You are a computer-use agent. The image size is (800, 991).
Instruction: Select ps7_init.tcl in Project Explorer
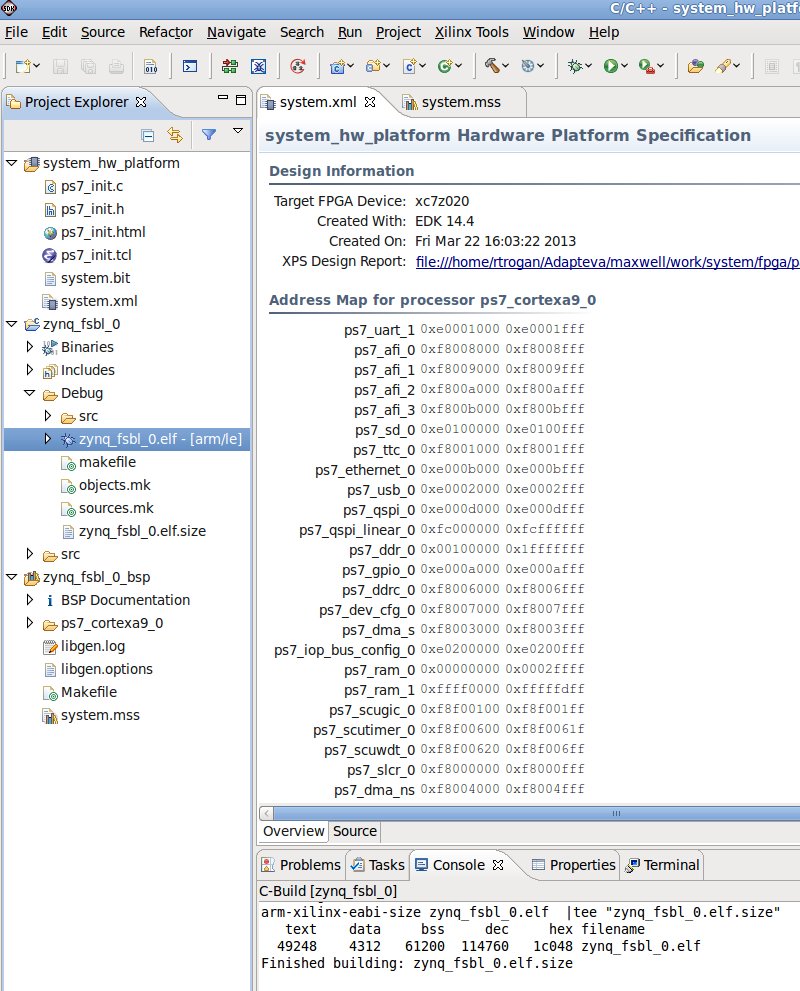coord(102,255)
